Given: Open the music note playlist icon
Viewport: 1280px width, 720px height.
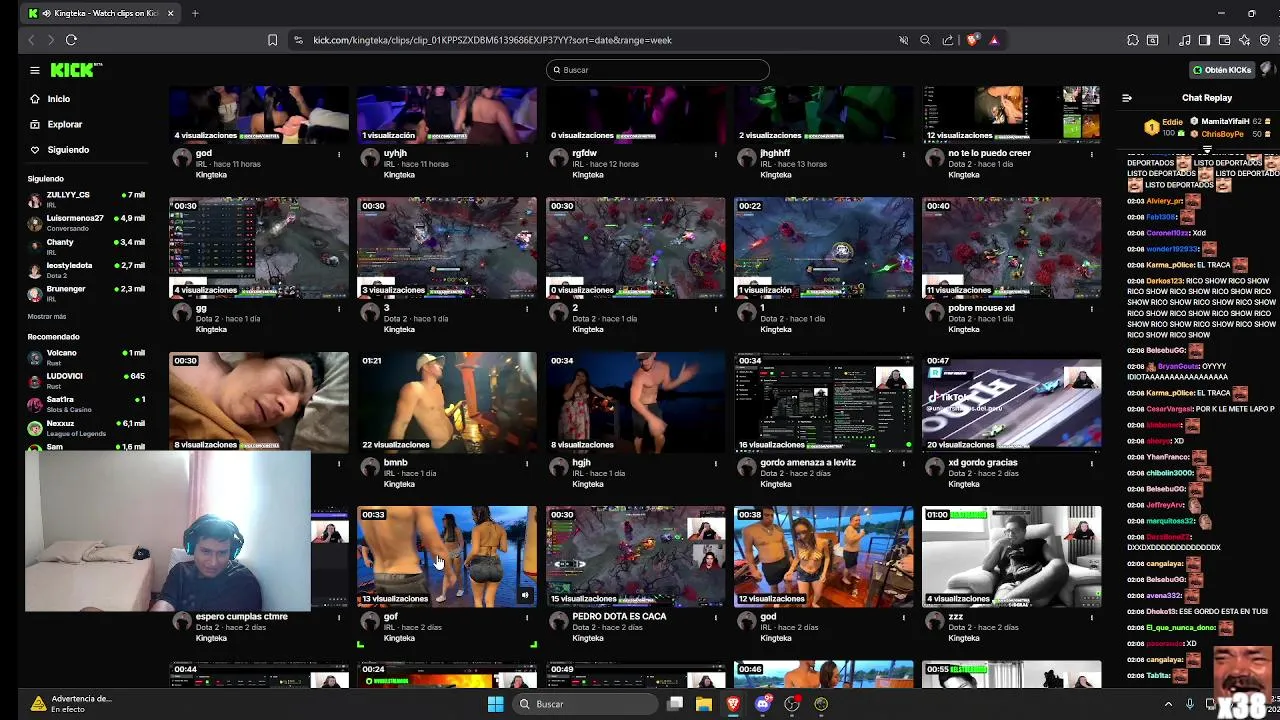Looking at the screenshot, I should [1185, 40].
